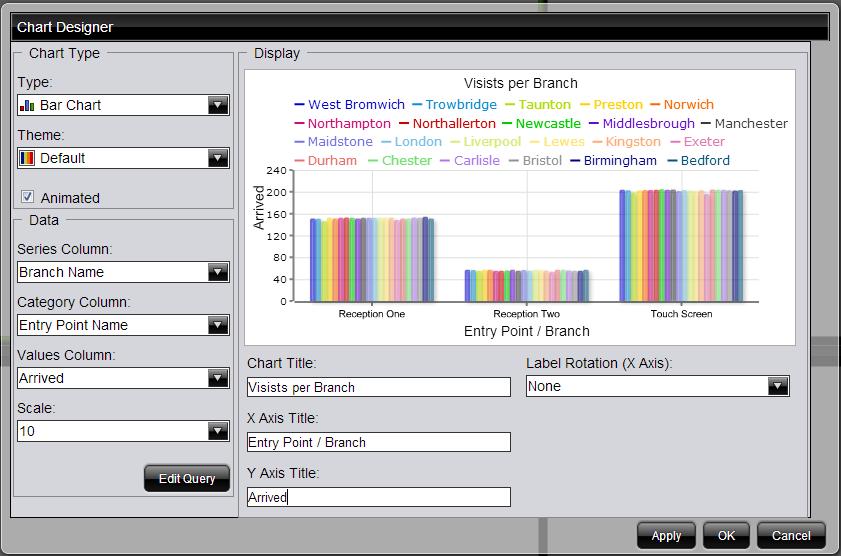Screen dimensions: 841x556
Task: Click Chester legend entry
Action: (400, 160)
